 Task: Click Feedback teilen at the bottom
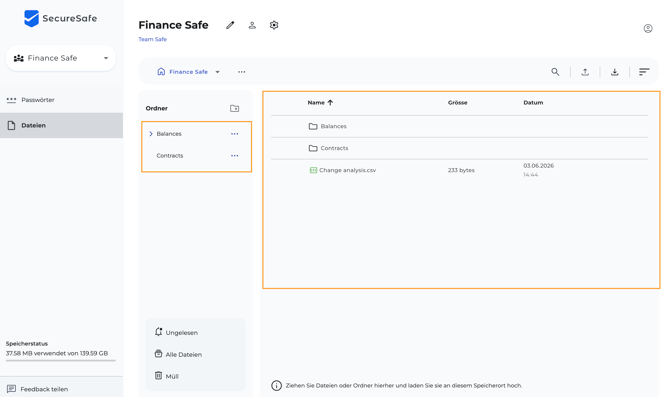pos(38,389)
